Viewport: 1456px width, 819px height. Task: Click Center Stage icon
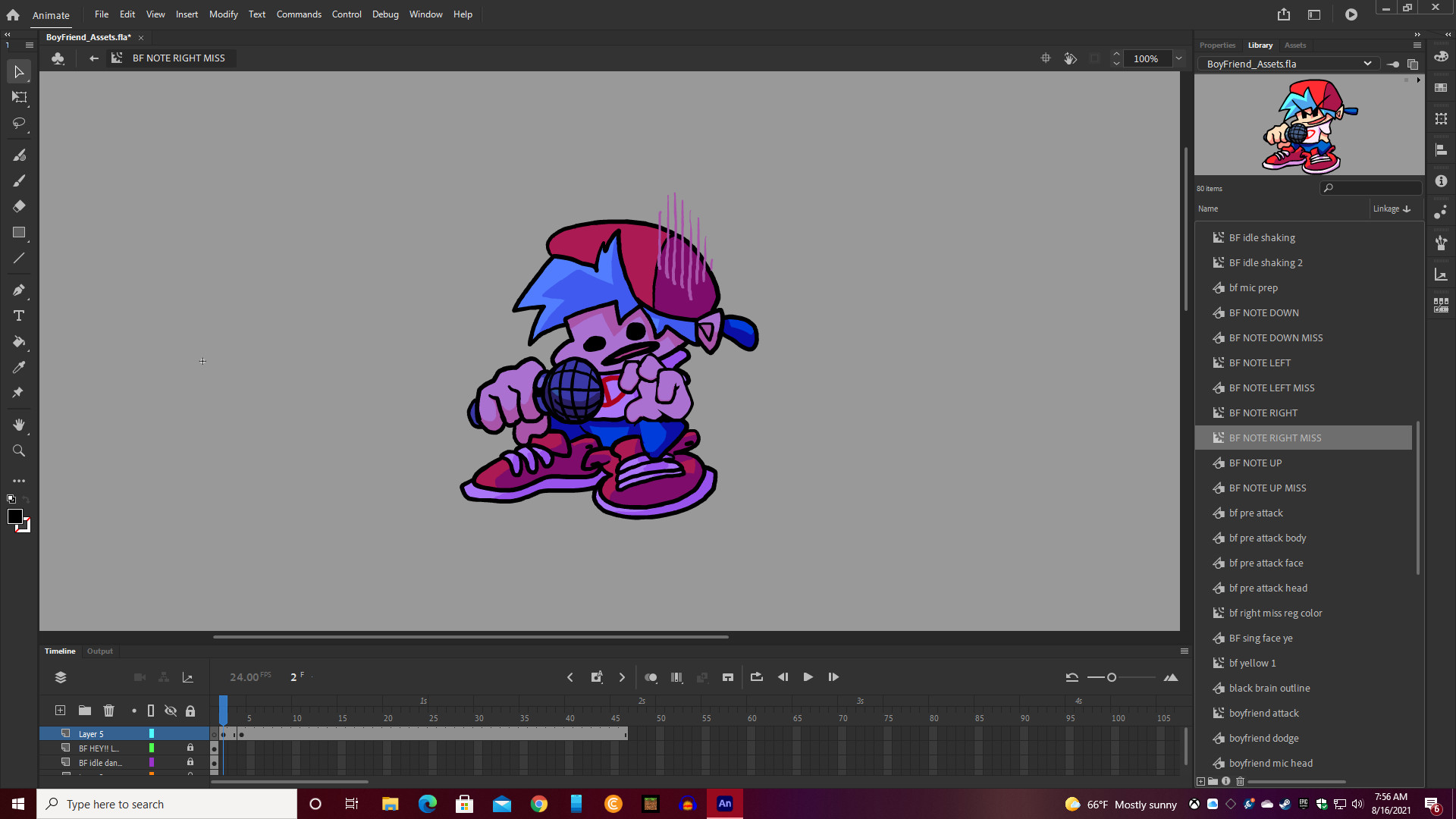click(1046, 58)
